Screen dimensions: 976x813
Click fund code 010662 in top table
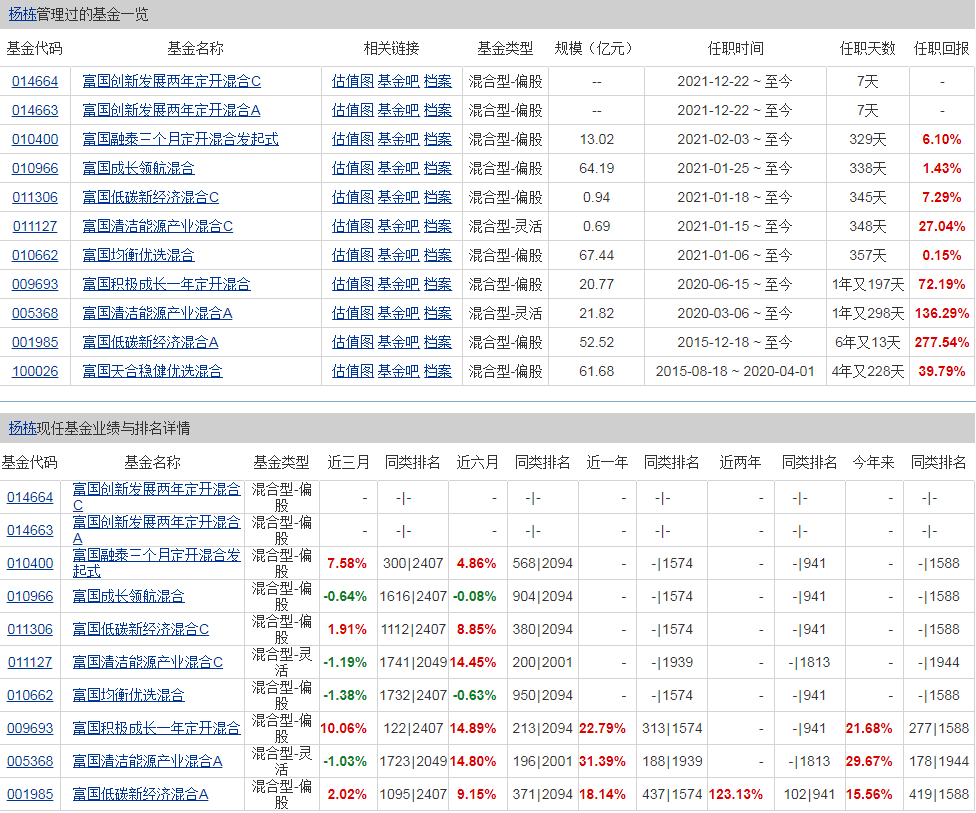coord(35,255)
